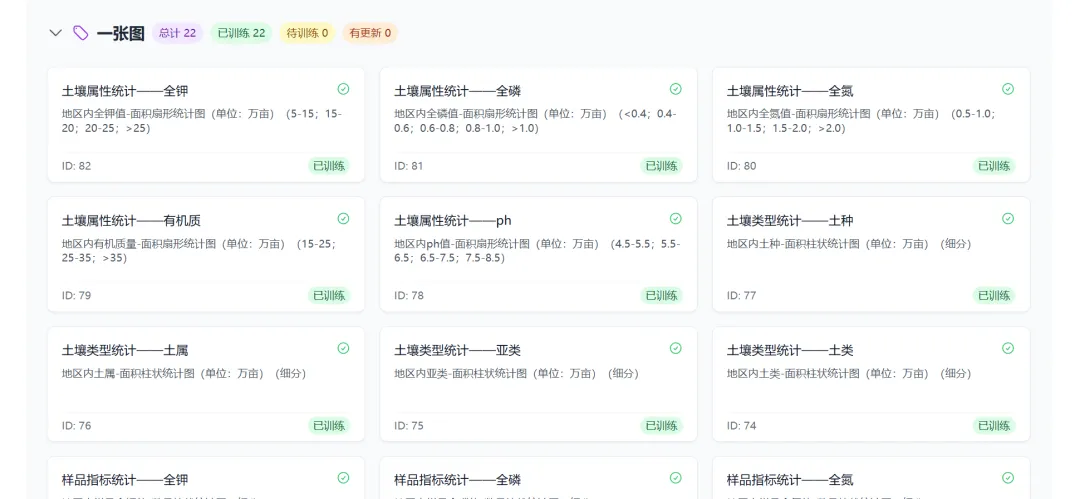
Task: Click check-circle icon on 土壤类型统计——土种 card
Action: [x=1008, y=218]
